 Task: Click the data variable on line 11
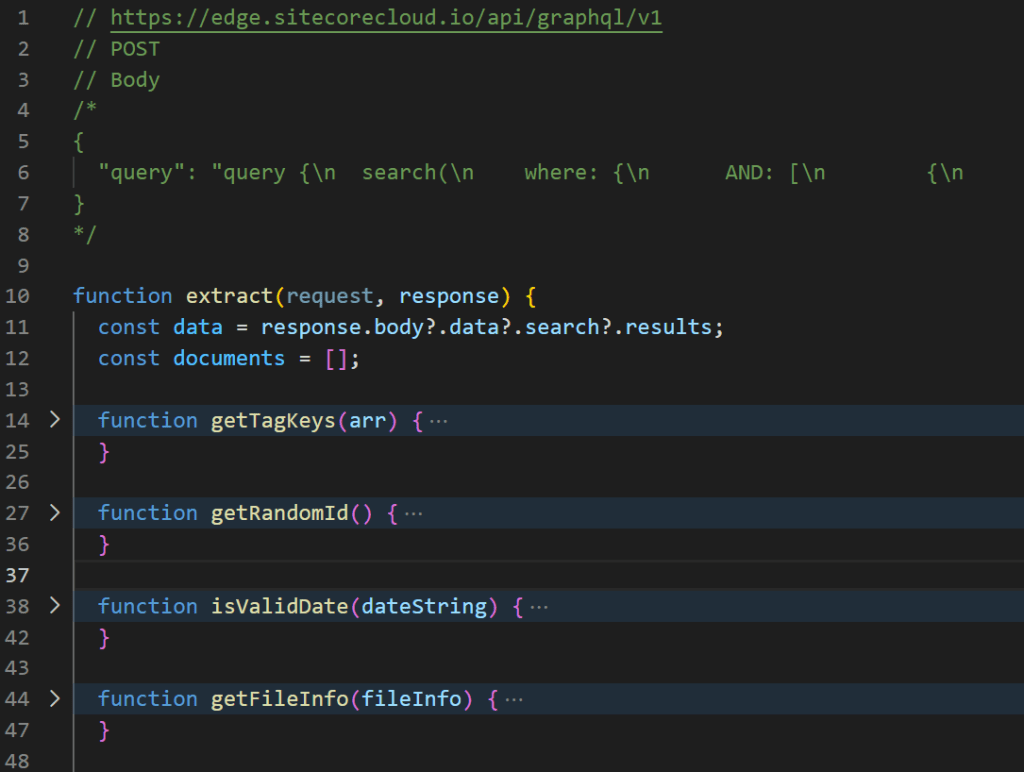point(197,327)
